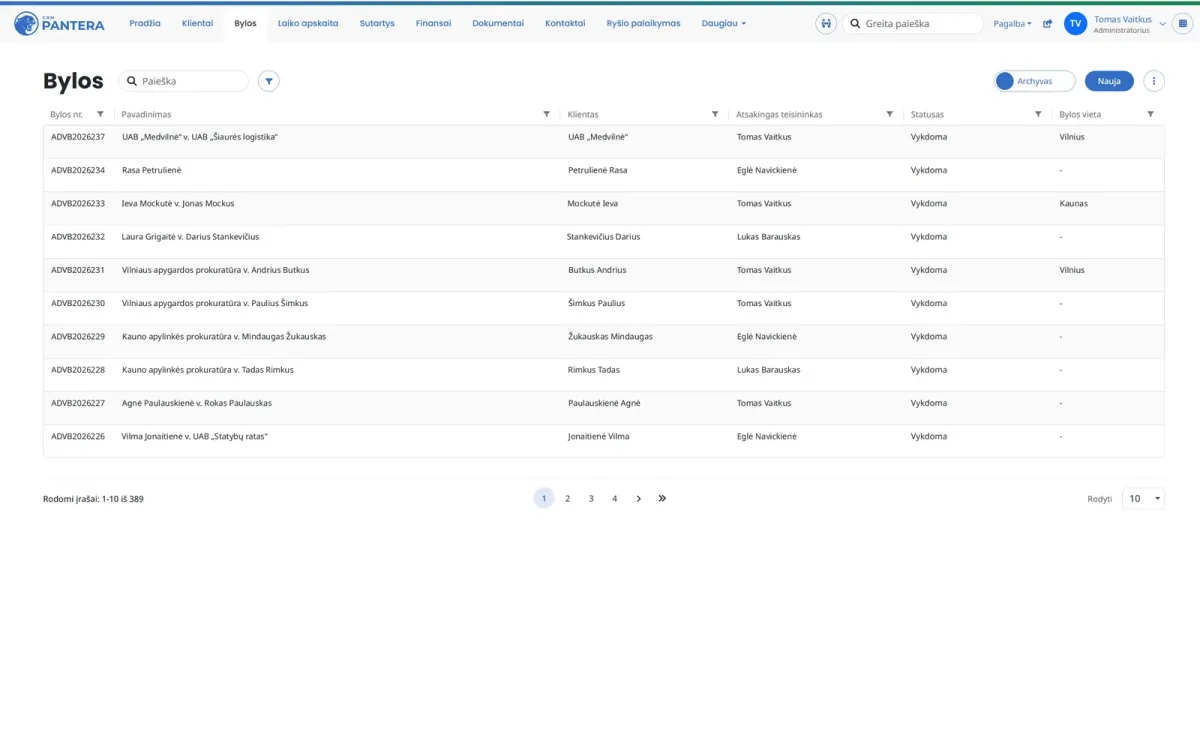Click the Bylos Paieška search field
1200x750 pixels.
(x=183, y=81)
